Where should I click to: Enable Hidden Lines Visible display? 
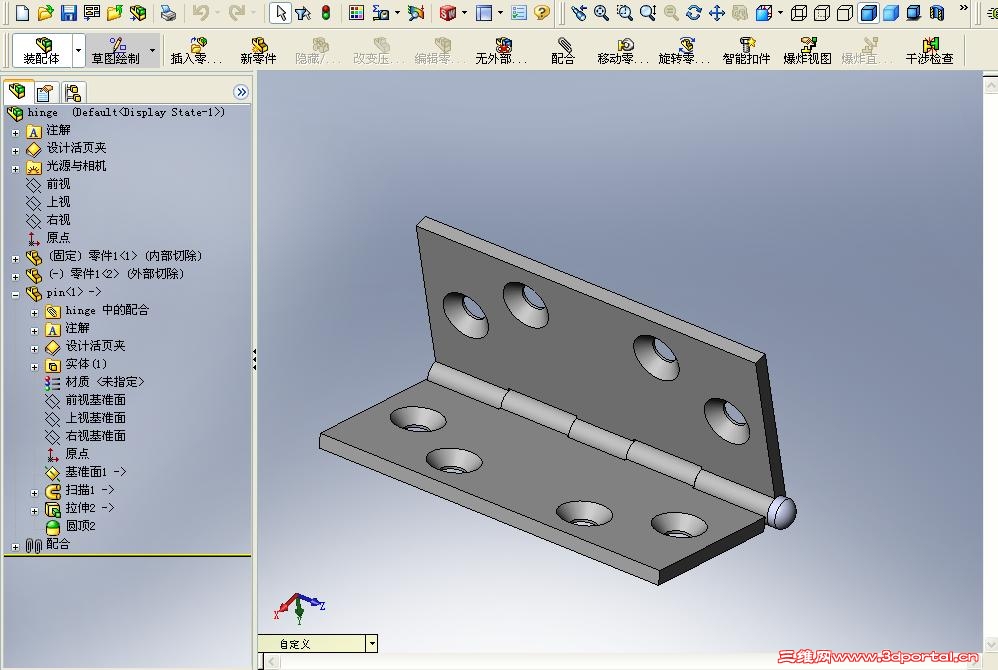[822, 12]
